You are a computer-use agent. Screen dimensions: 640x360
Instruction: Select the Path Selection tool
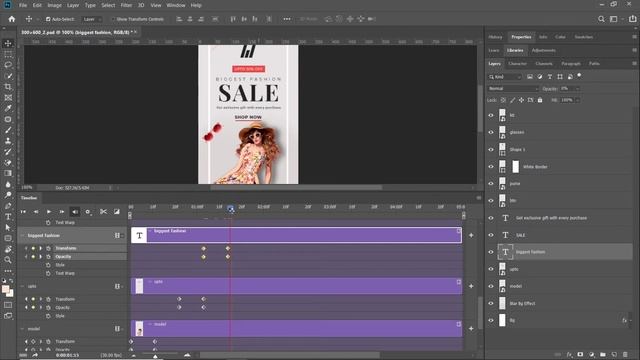pos(8,227)
